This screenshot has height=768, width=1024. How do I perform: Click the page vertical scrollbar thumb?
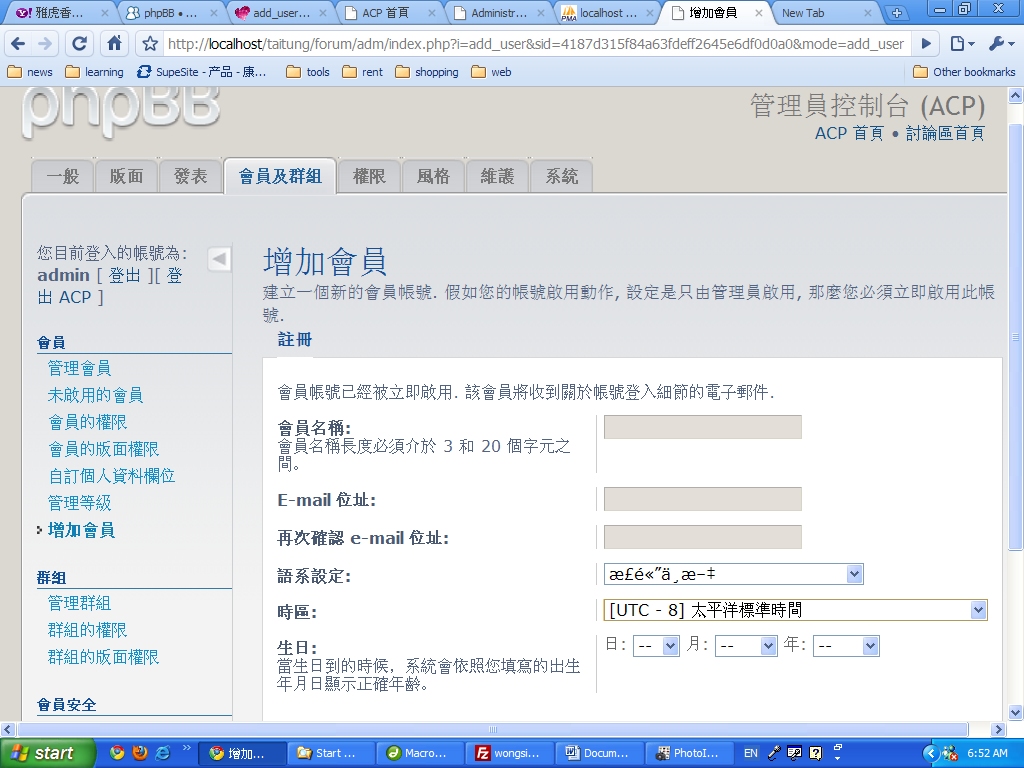(x=1015, y=336)
